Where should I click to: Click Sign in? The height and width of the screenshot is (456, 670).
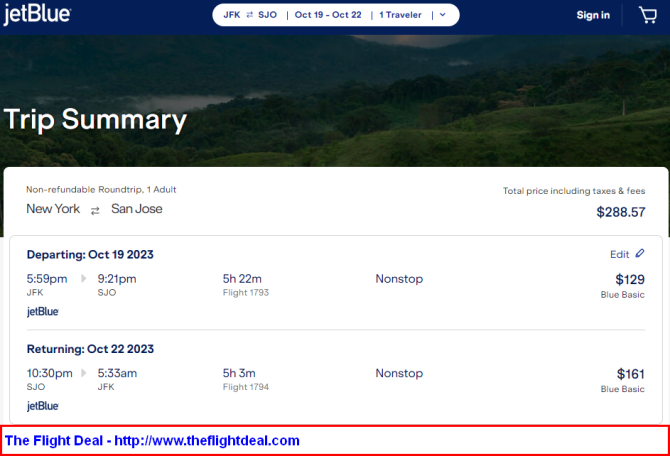pyautogui.click(x=593, y=15)
